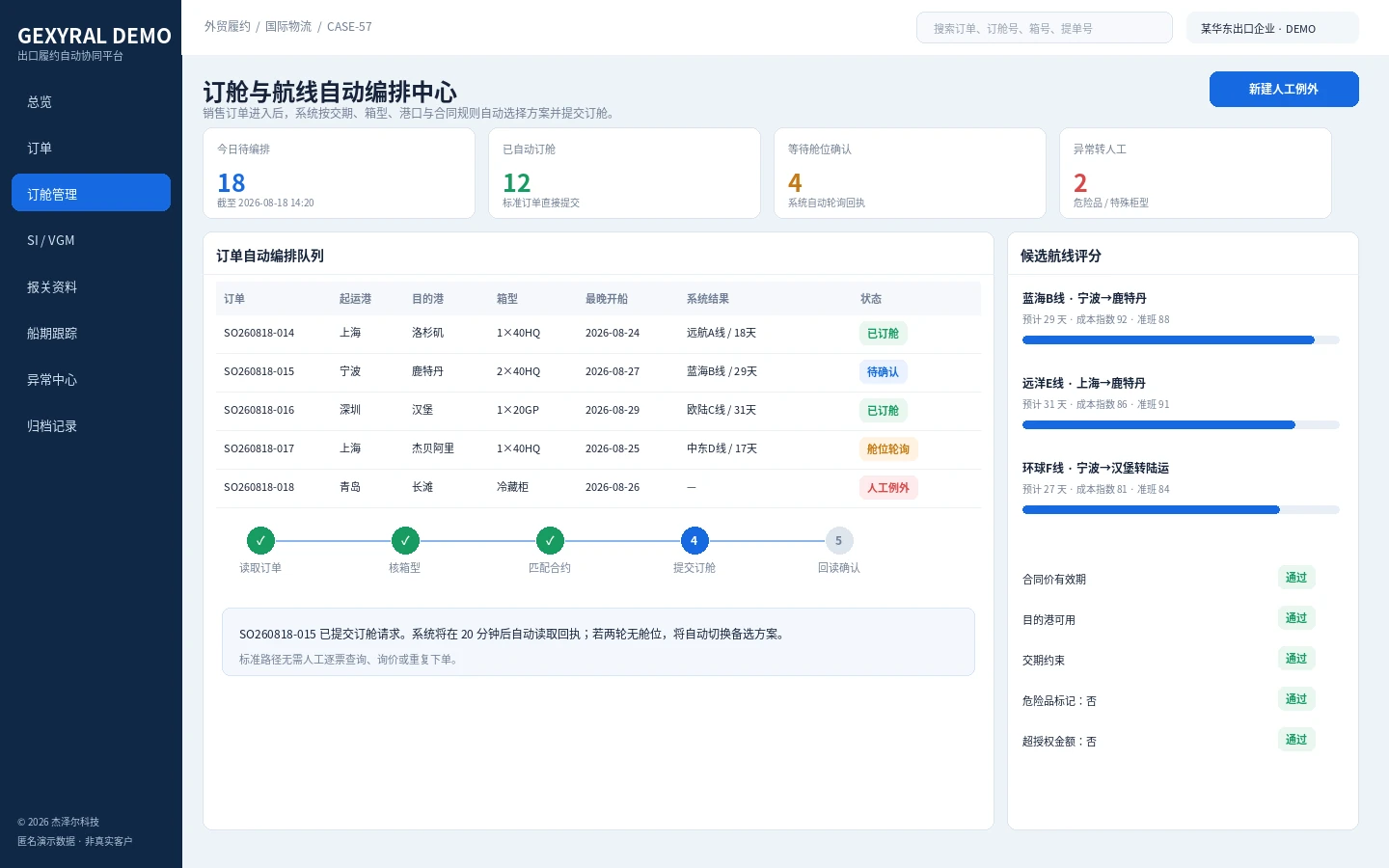The height and width of the screenshot is (868, 1389).
Task: Click the 核箱型 step checkmark circle
Action: tap(405, 541)
